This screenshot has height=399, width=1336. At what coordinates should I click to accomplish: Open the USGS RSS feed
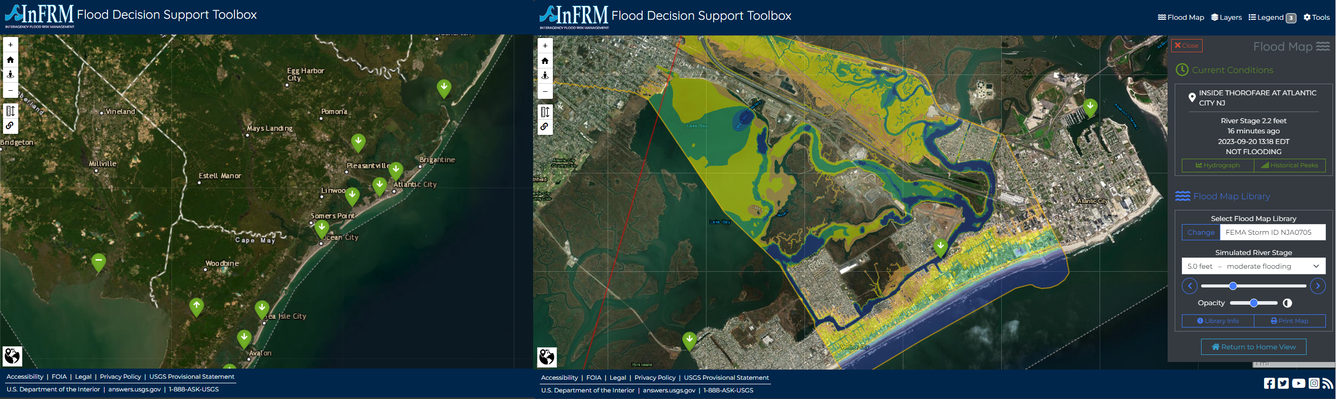[x=1328, y=383]
